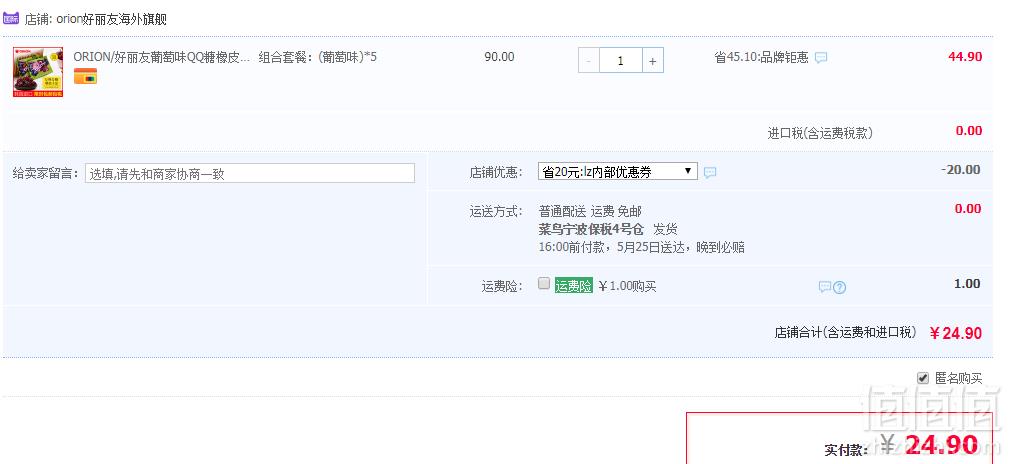Screen dimensions: 1010x464
Task: Click chat bubble icon next to 品牌钜惠
Action: (821, 57)
